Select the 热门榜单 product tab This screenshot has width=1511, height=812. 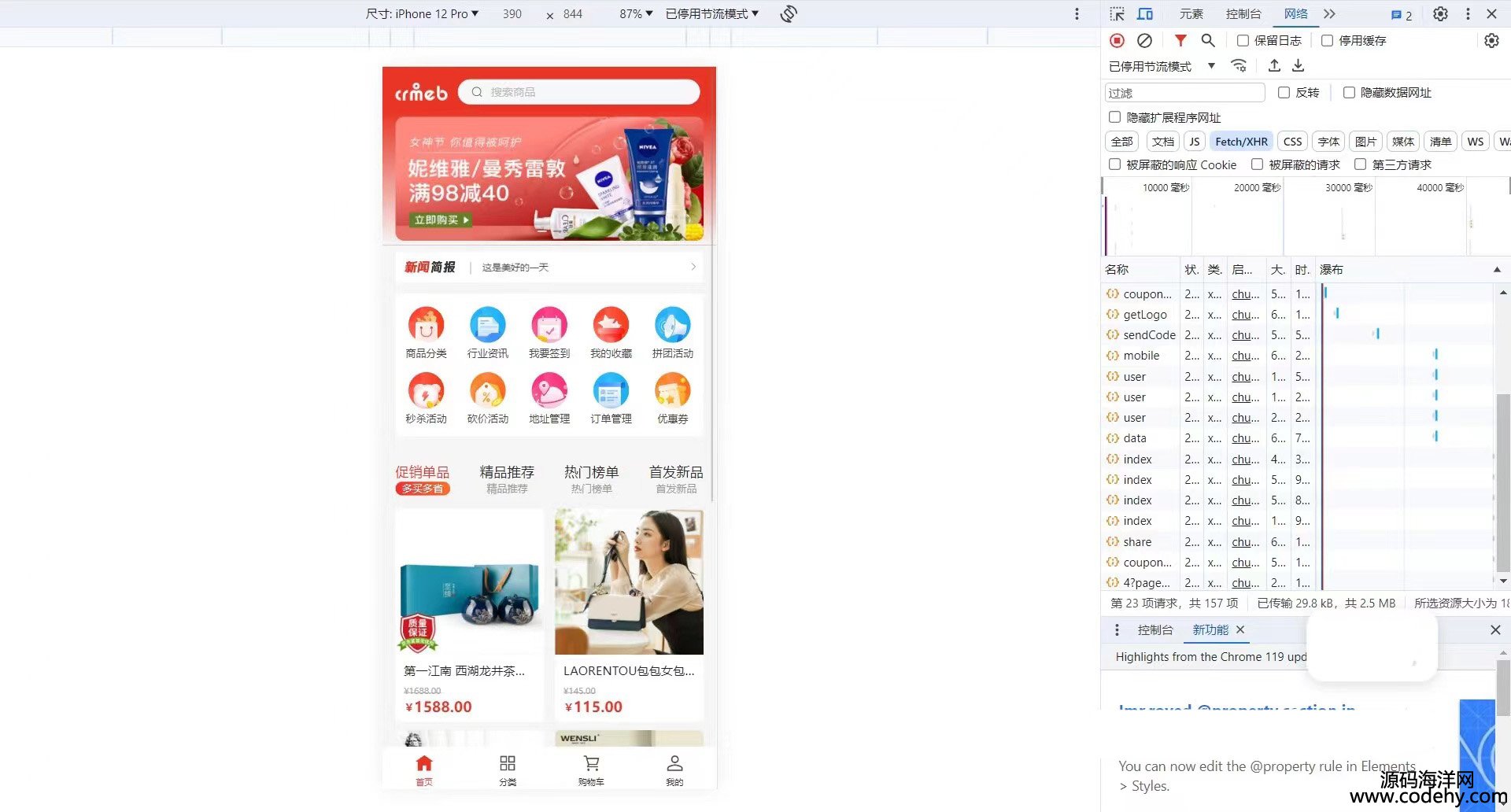592,479
